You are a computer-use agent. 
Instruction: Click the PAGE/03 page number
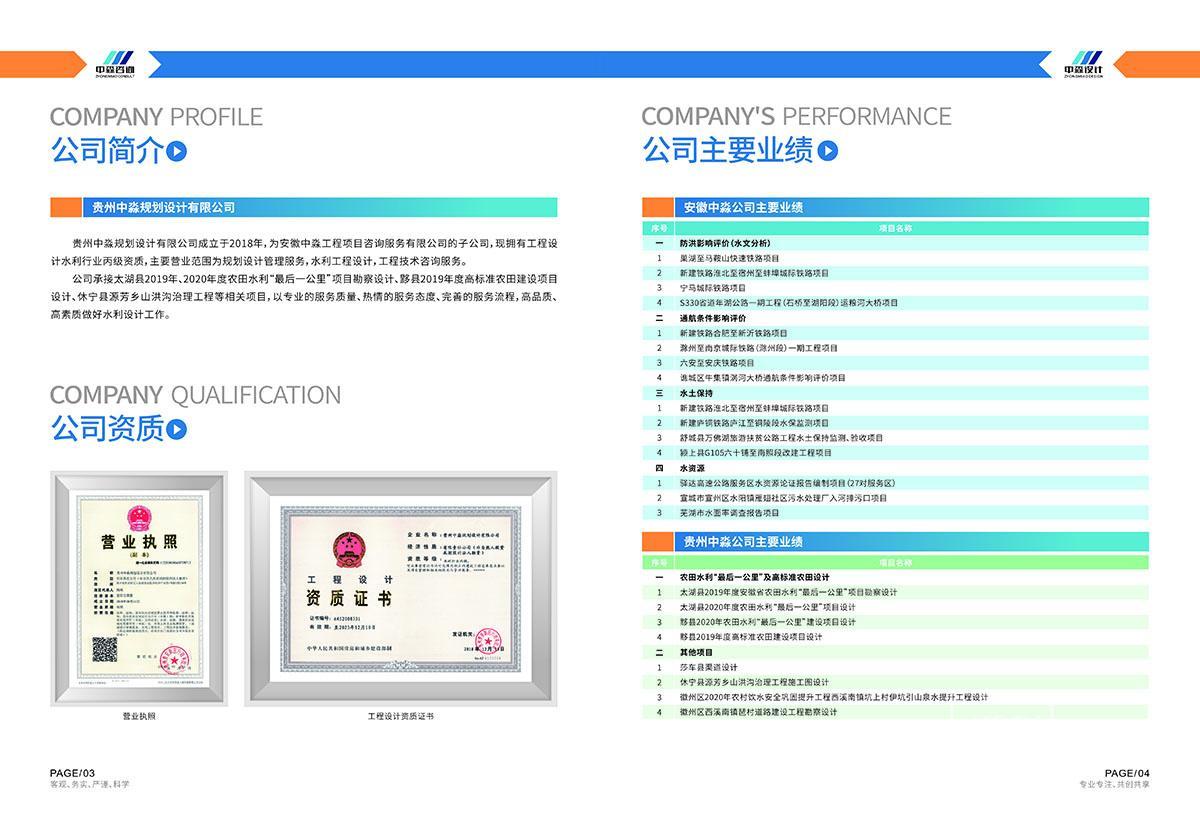click(x=72, y=773)
